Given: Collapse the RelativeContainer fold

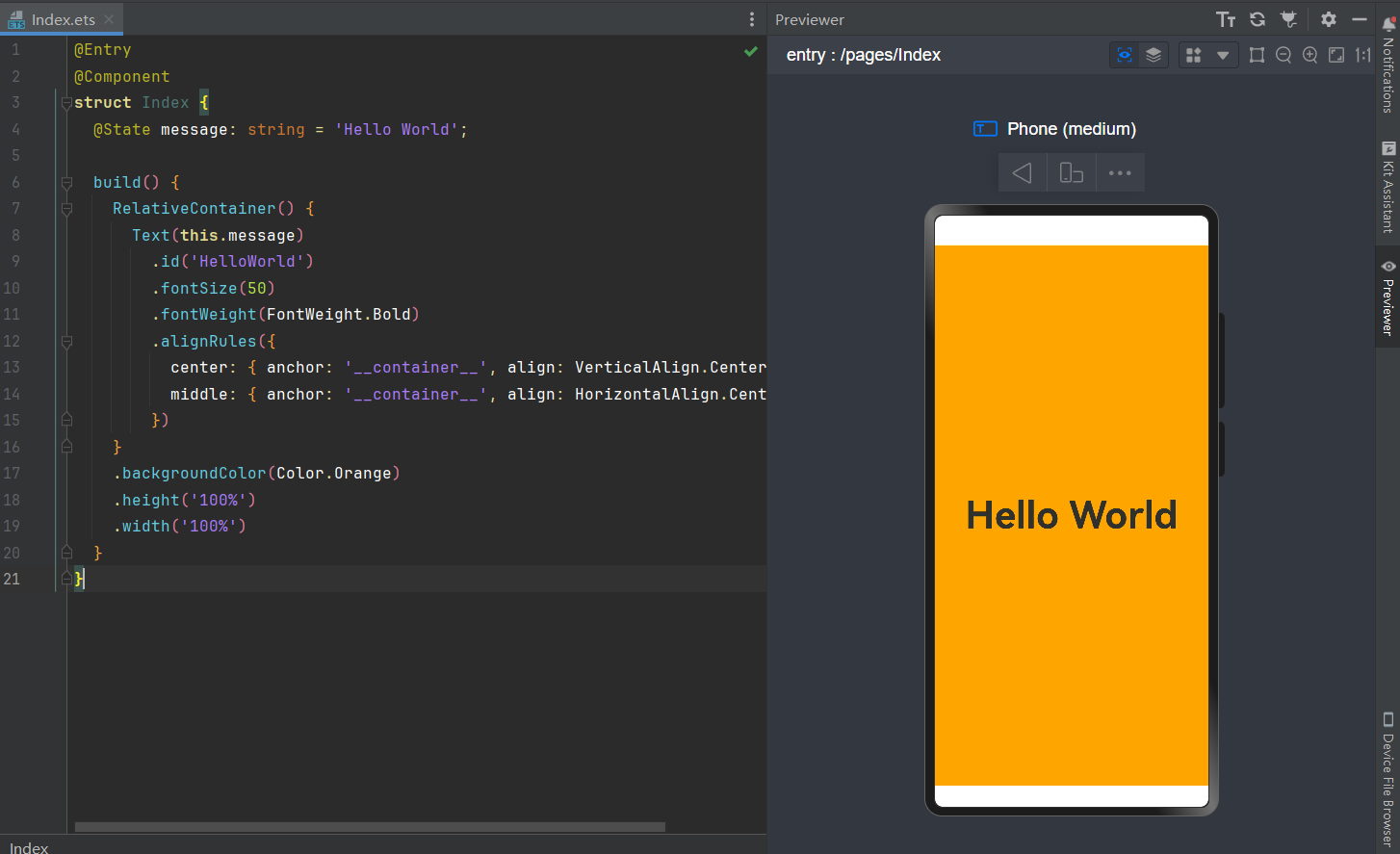Looking at the screenshot, I should click(66, 208).
